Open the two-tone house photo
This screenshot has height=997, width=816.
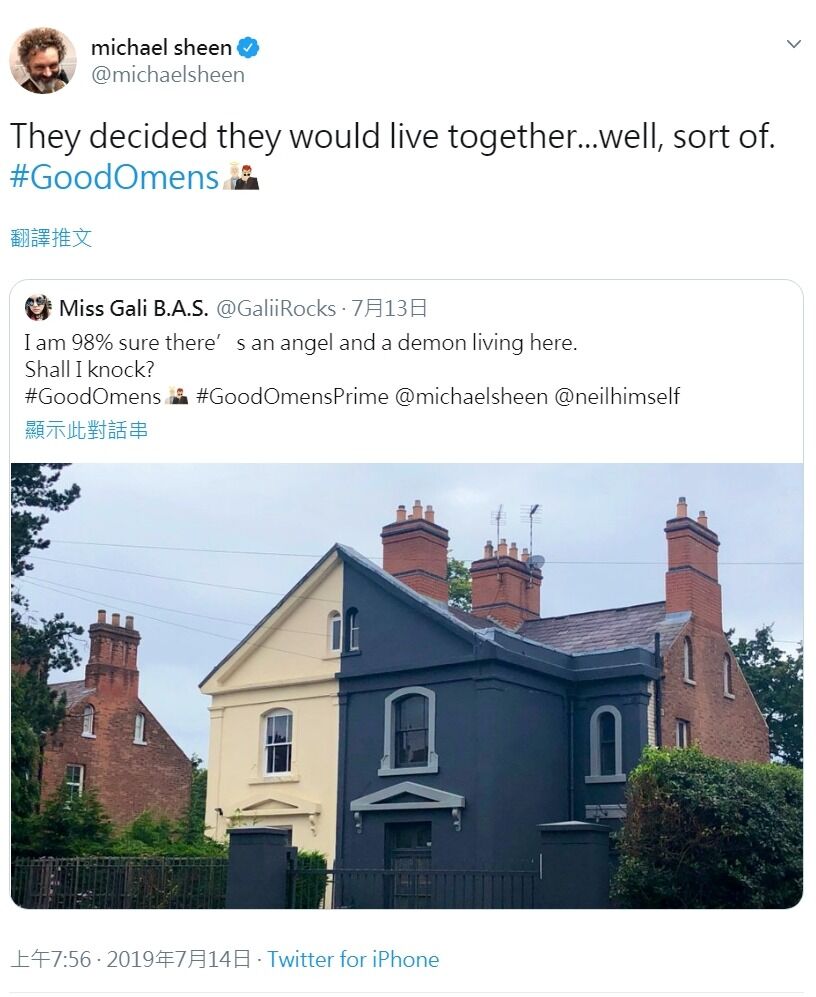point(407,685)
